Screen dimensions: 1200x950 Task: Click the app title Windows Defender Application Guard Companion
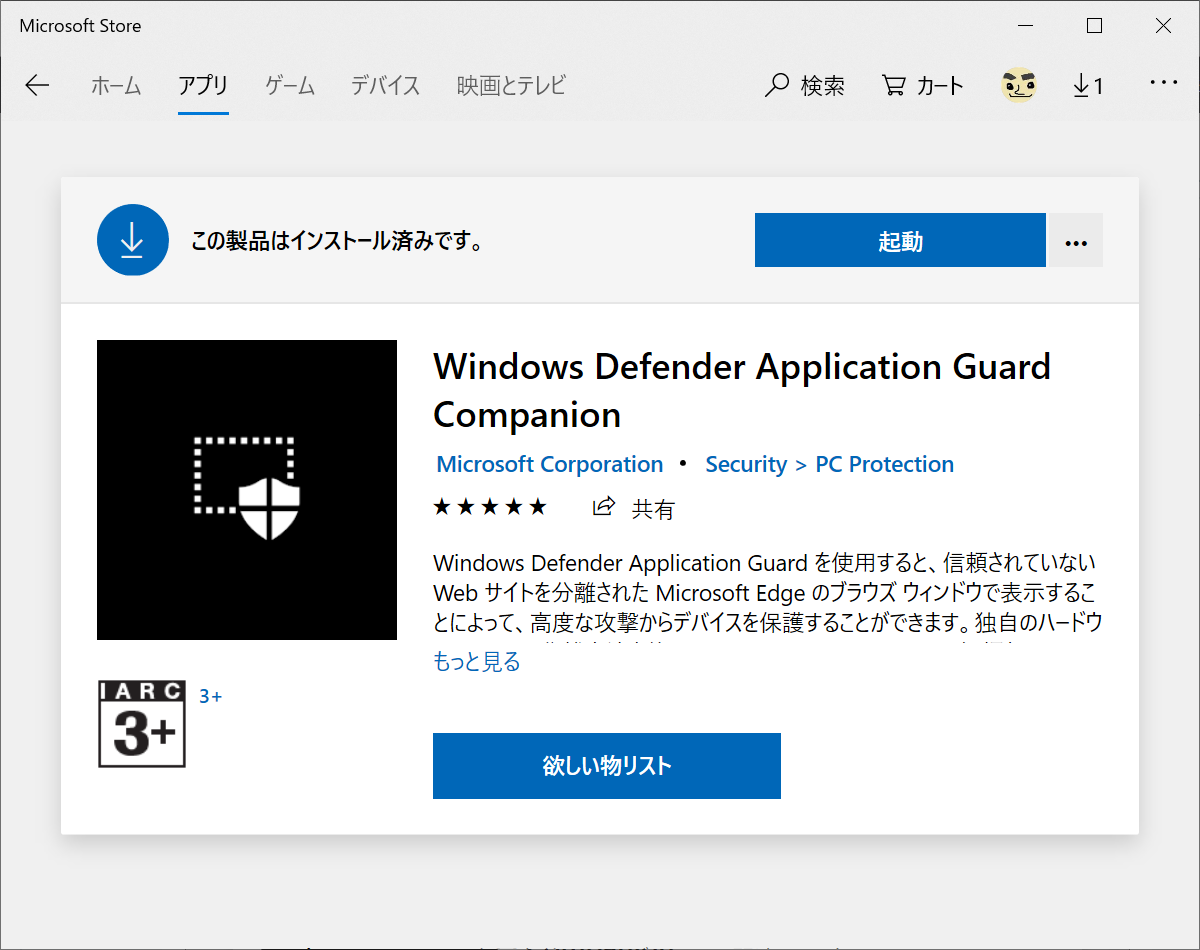pos(742,390)
